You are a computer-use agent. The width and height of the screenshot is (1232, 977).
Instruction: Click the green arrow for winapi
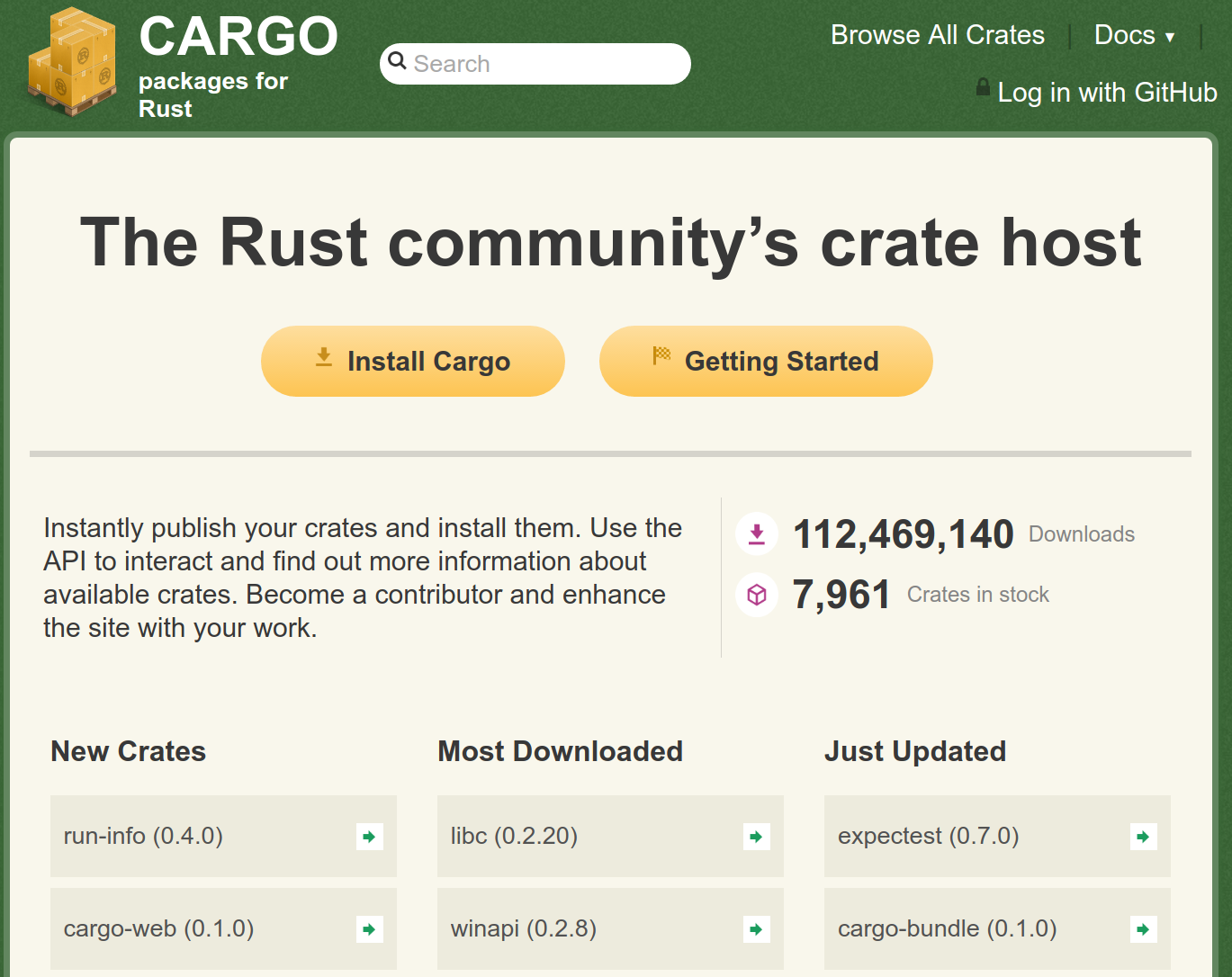[756, 929]
